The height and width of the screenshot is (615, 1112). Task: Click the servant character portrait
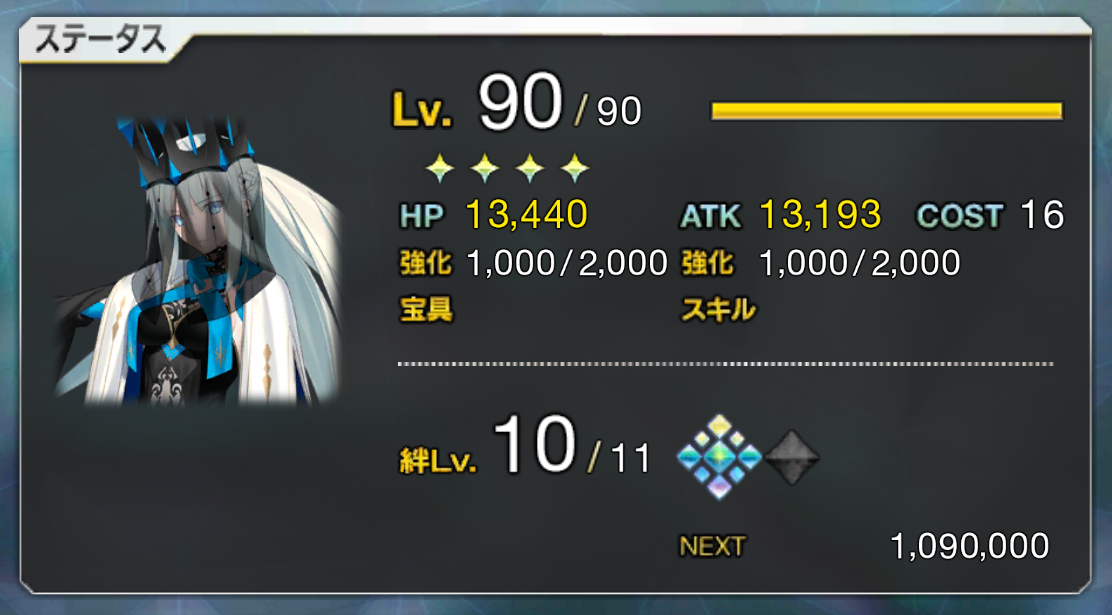point(199,261)
